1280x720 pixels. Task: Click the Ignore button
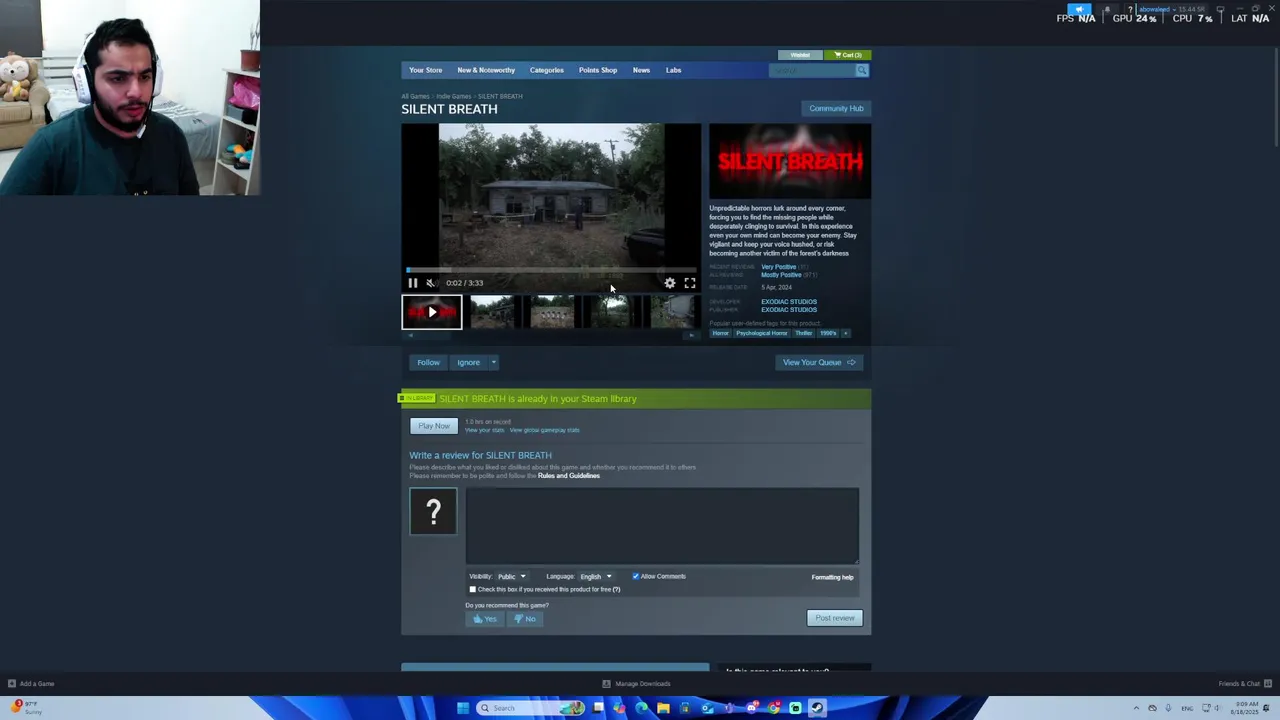pos(468,362)
